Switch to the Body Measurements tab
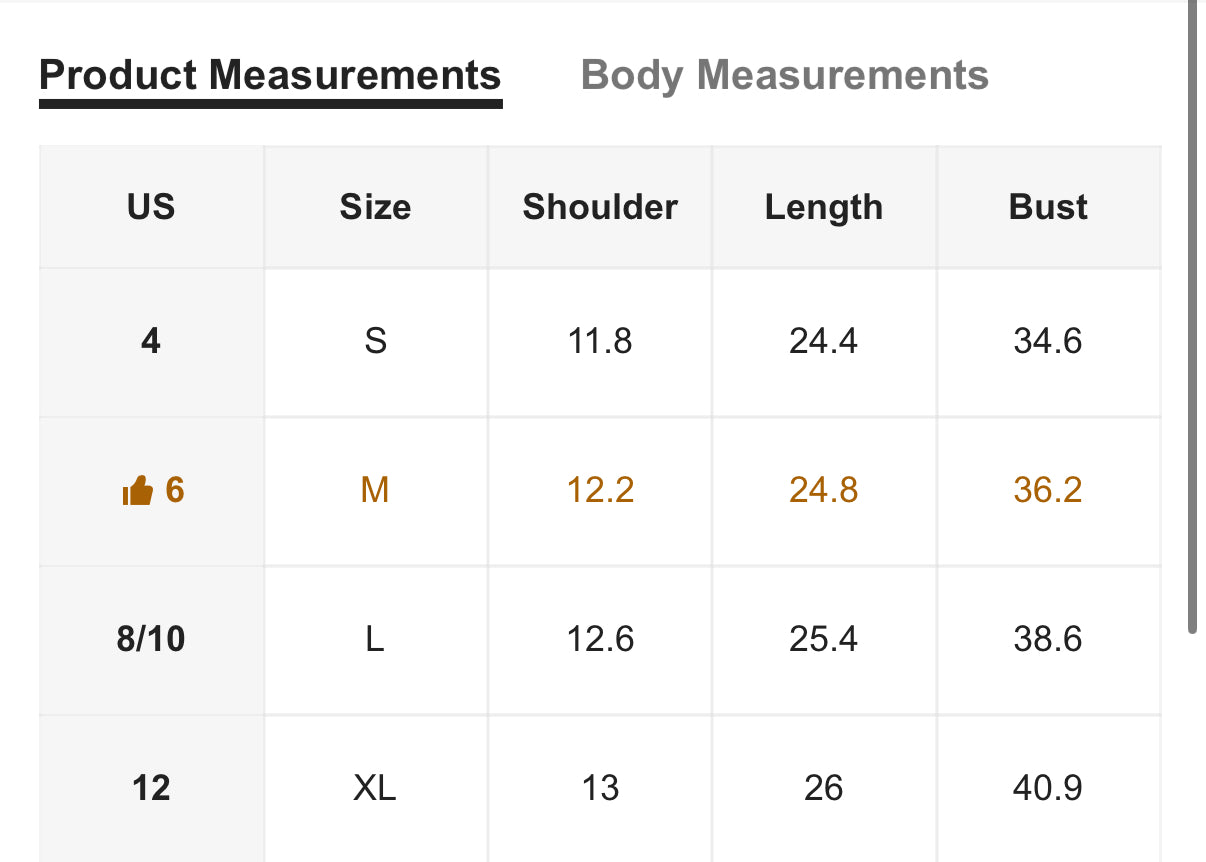The height and width of the screenshot is (862, 1206). tap(784, 75)
